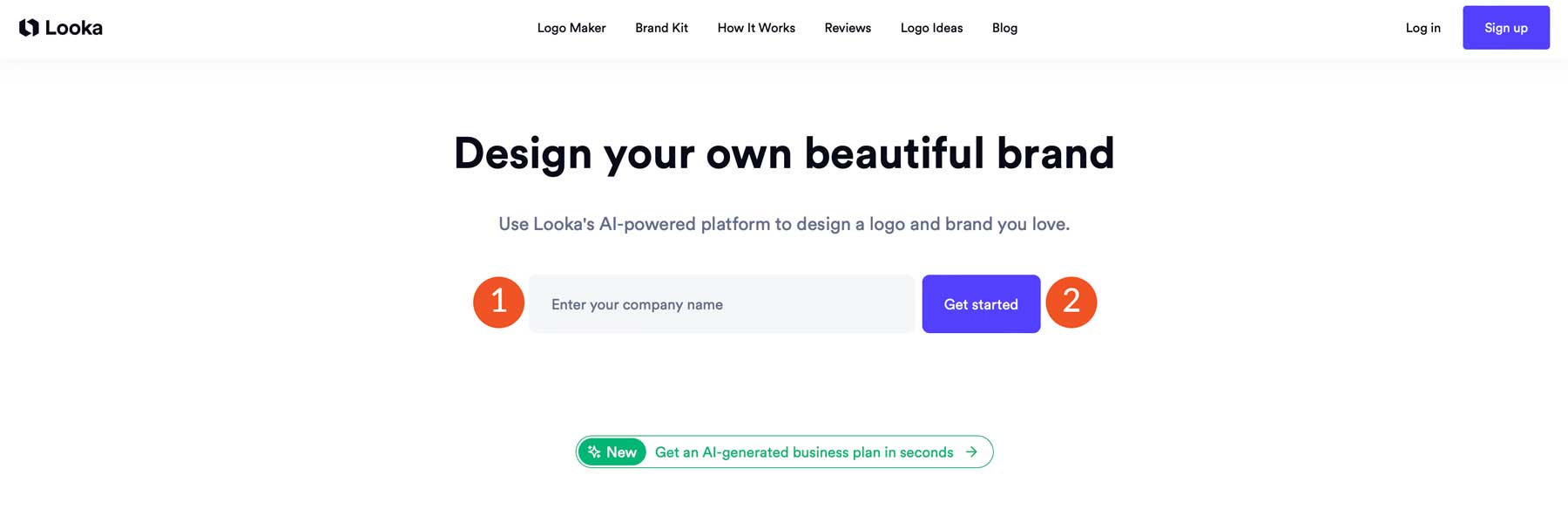Browse Logo Ideas
1568x509 pixels.
click(x=931, y=27)
